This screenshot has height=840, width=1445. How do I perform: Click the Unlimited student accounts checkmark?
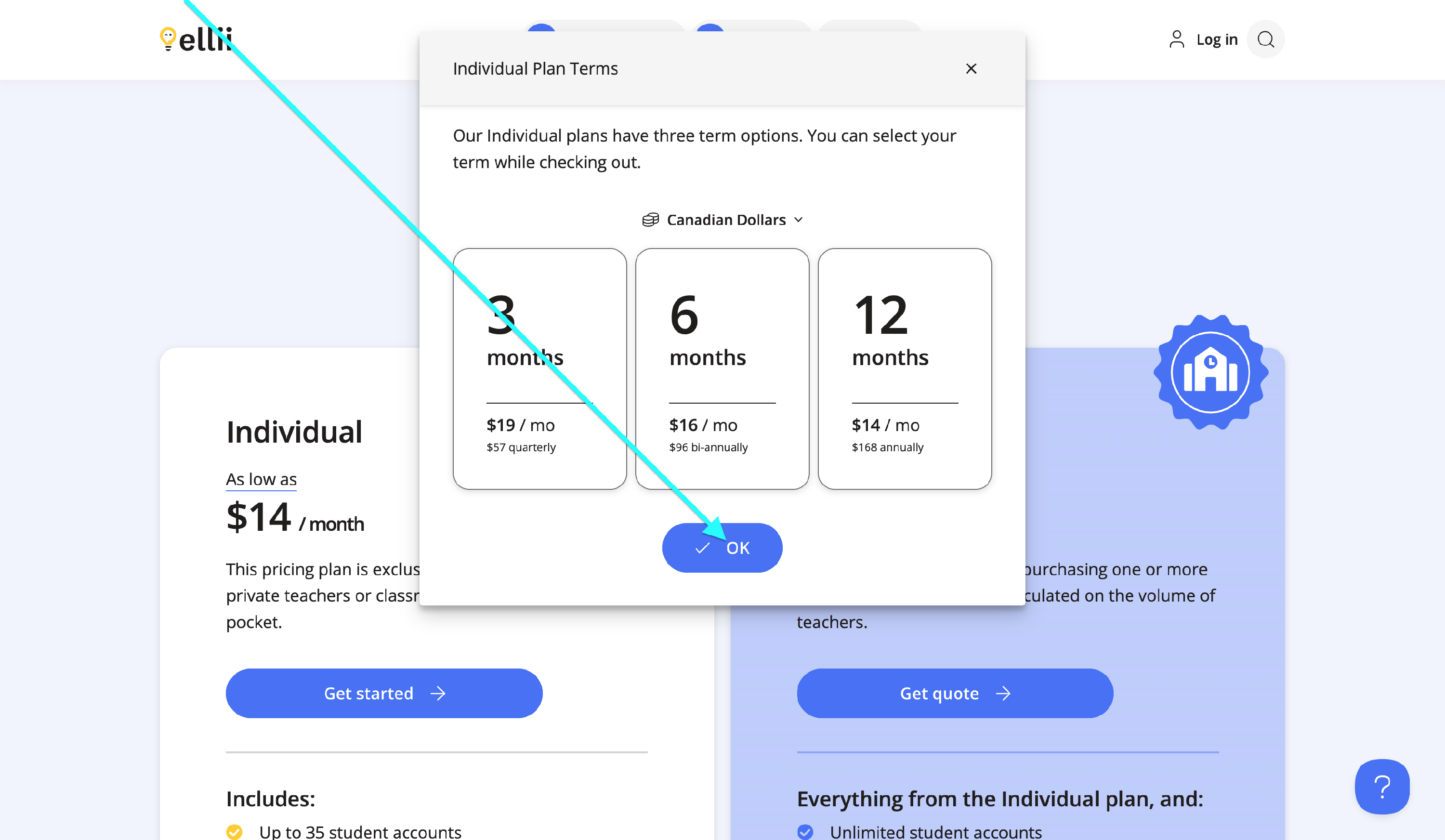tap(805, 831)
